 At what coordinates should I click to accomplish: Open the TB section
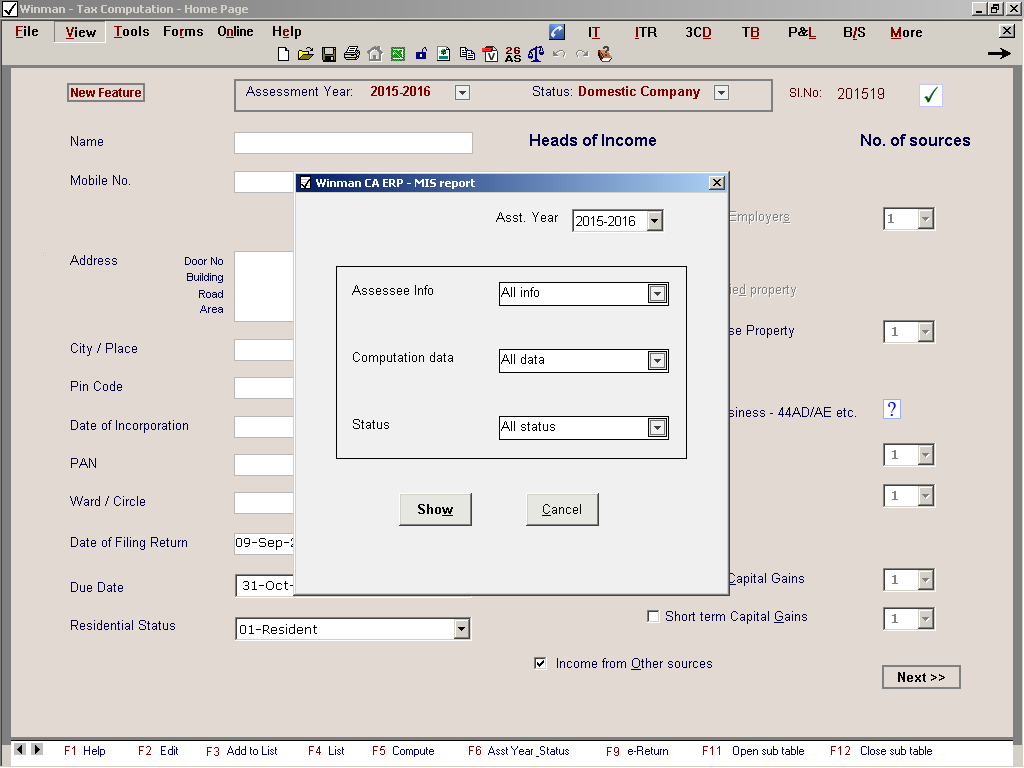click(750, 33)
